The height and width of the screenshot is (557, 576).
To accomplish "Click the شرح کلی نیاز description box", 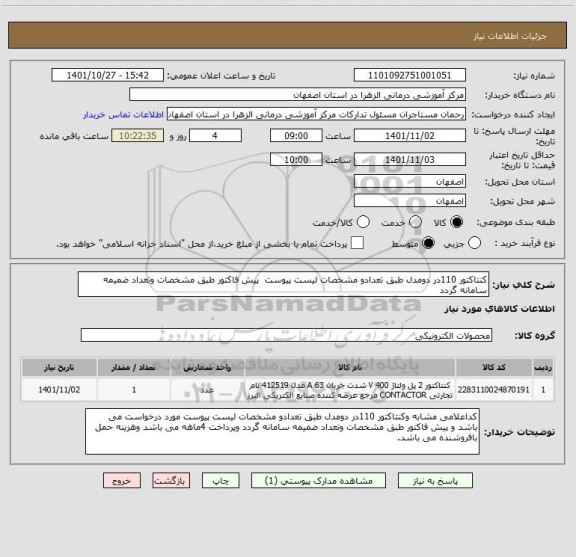I will point(283,284).
